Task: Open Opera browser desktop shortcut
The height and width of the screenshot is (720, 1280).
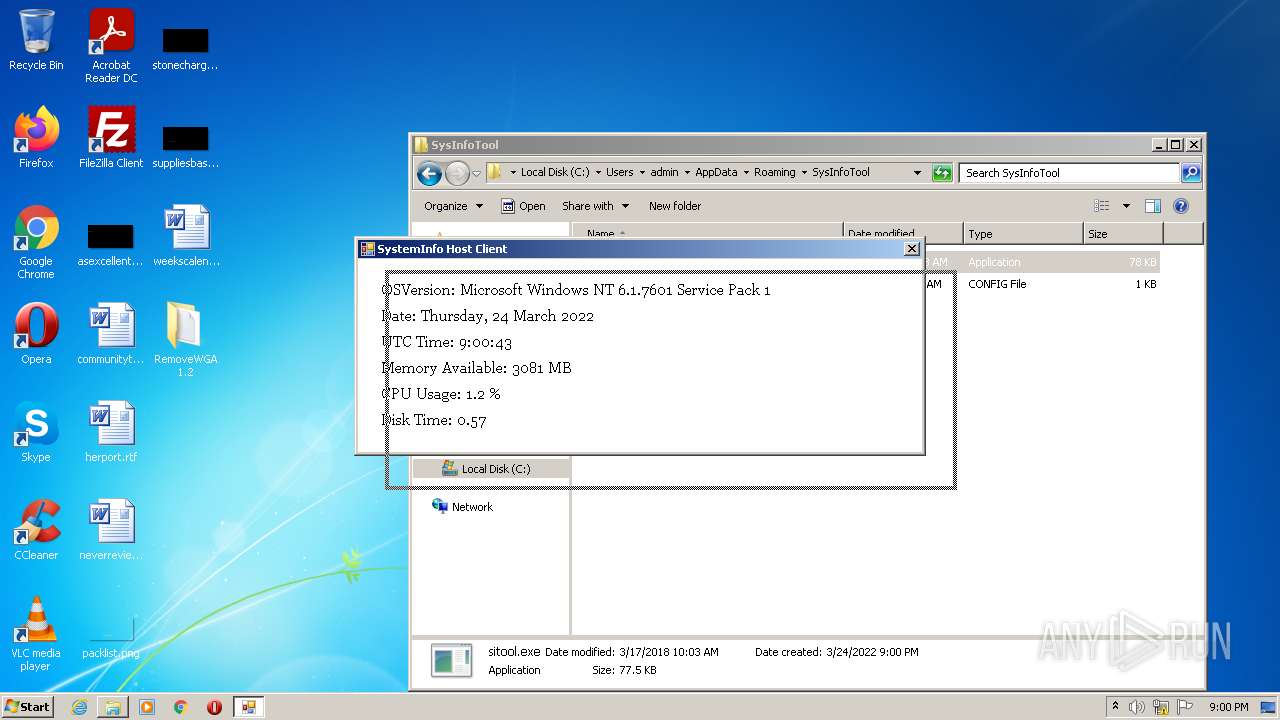Action: pyautogui.click(x=36, y=334)
